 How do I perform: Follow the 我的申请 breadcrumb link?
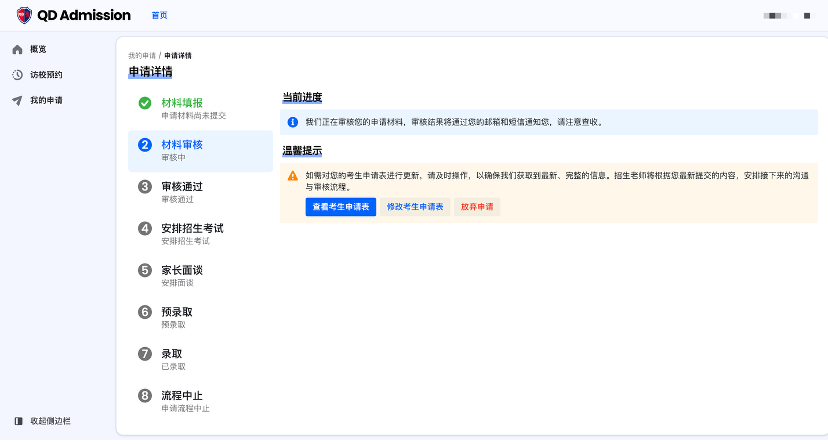pyautogui.click(x=141, y=56)
